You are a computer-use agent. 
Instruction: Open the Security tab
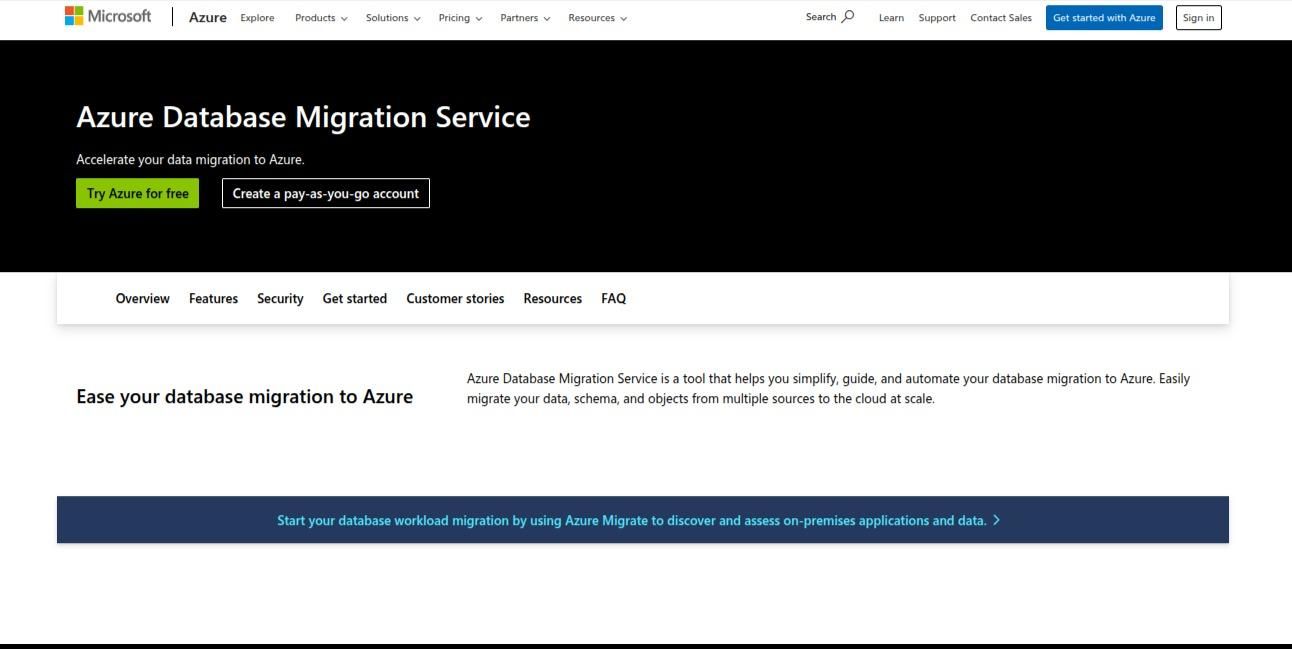click(280, 298)
